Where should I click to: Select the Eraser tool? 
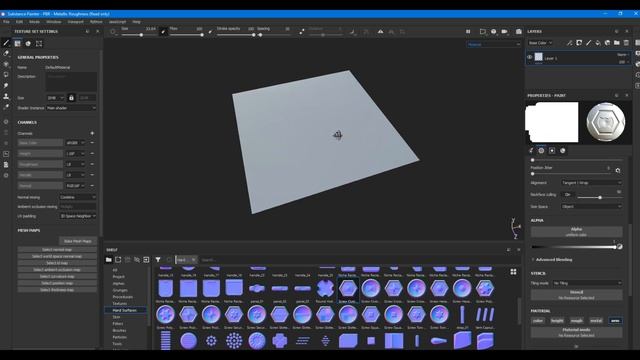click(x=6, y=53)
